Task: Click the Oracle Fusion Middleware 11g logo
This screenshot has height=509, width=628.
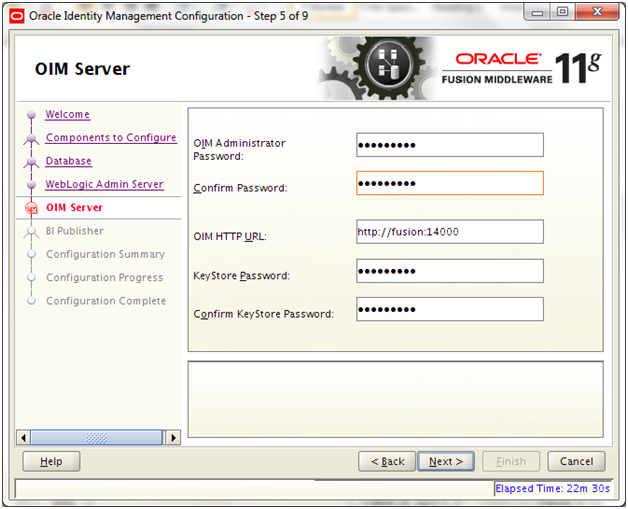Action: click(521, 68)
